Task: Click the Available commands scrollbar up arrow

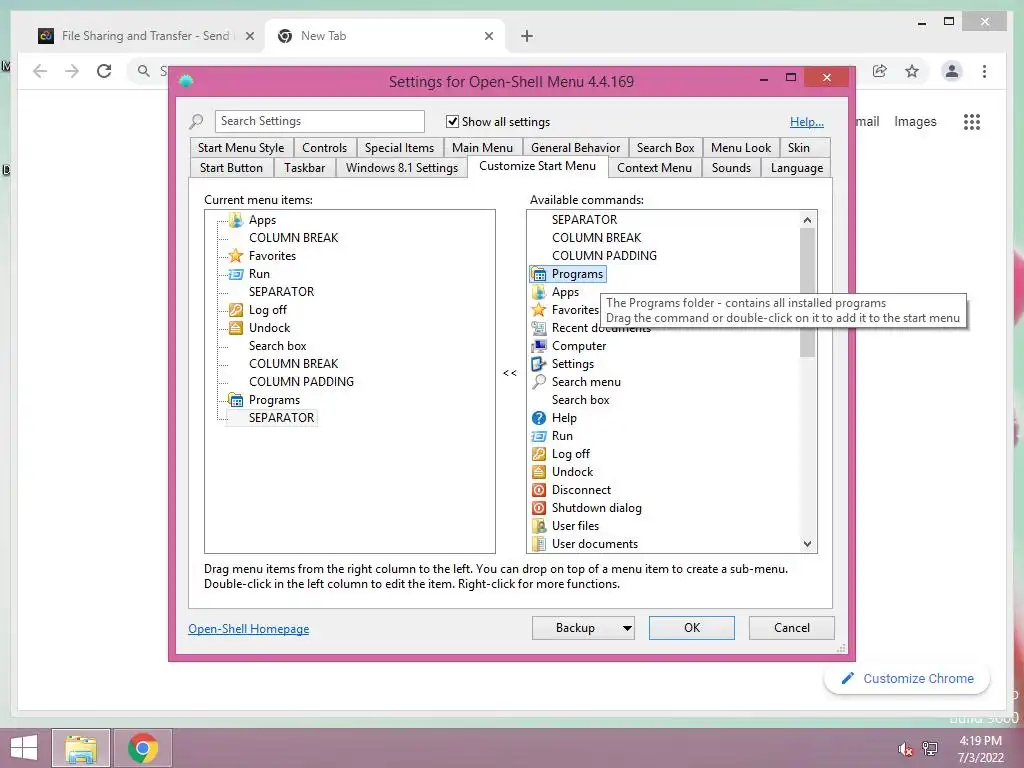Action: click(808, 220)
